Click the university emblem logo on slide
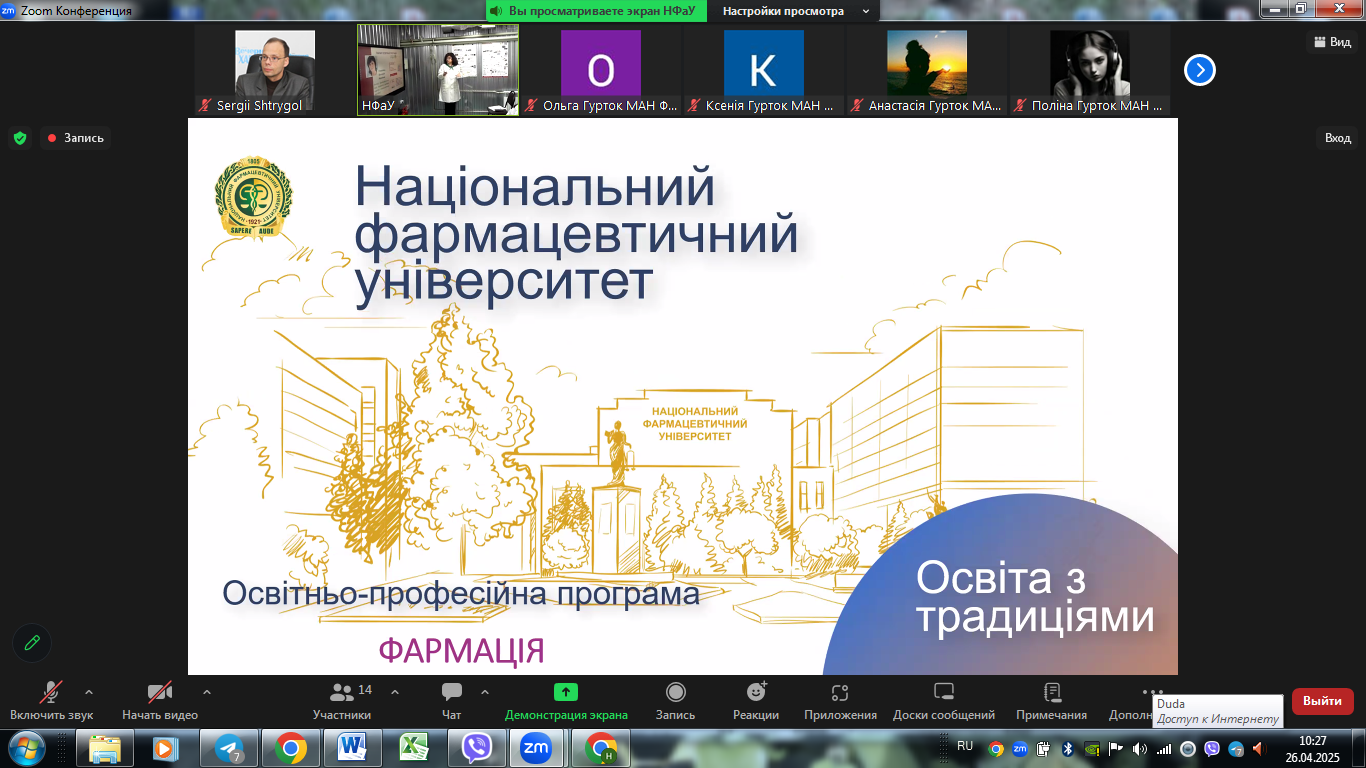 pos(254,198)
